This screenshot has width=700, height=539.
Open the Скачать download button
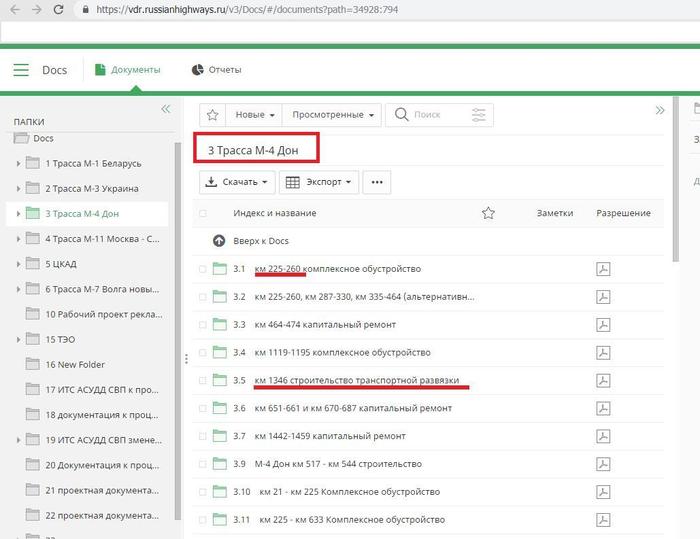tap(237, 182)
